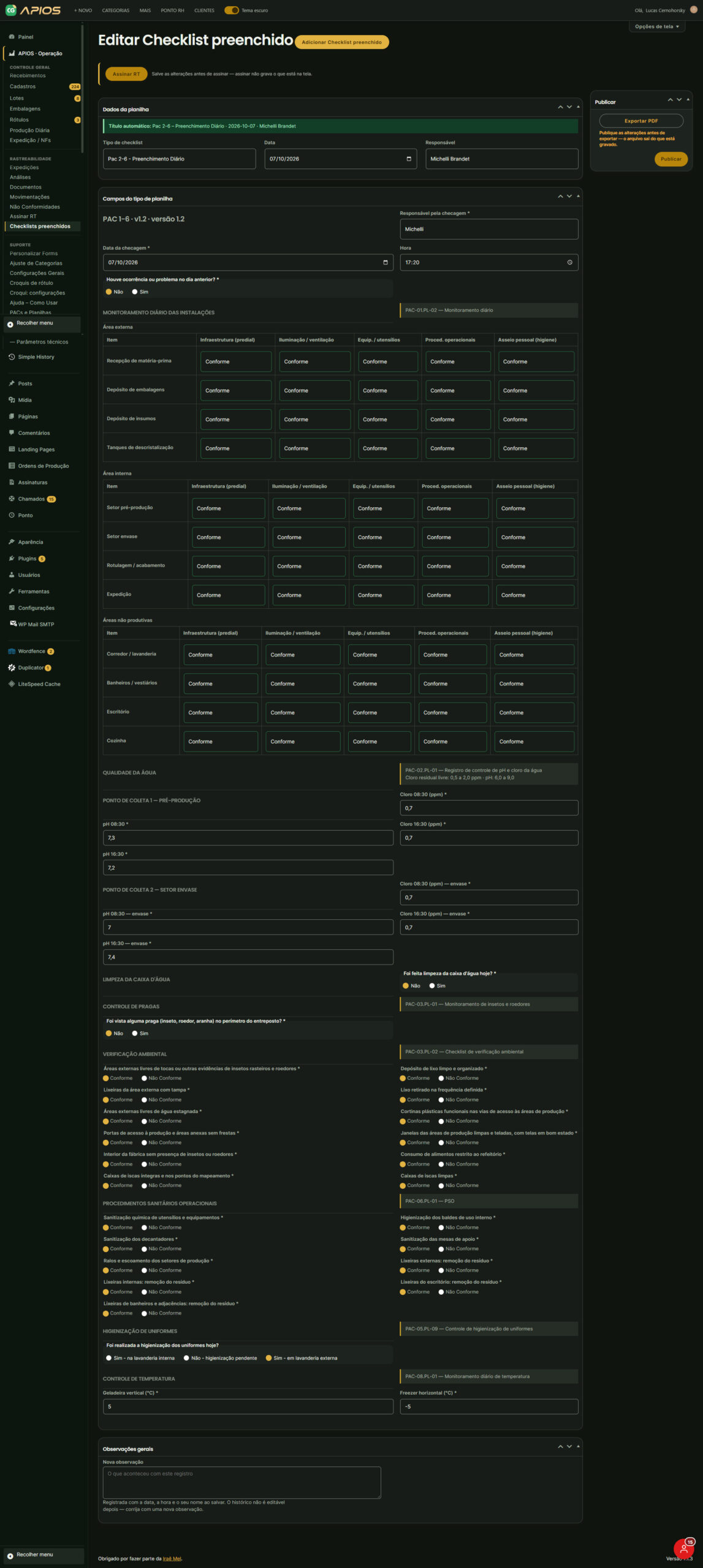Select Sim for ocorrência no dia anterior
The width and height of the screenshot is (703, 1568).
tap(135, 292)
